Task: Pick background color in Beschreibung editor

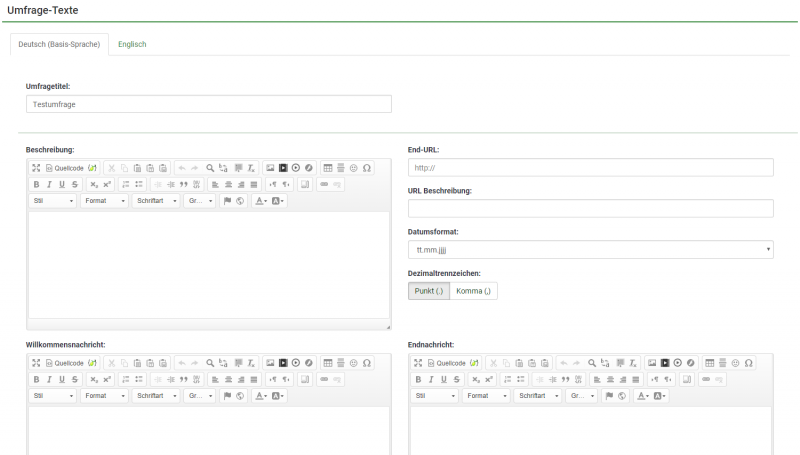Action: pos(278,200)
